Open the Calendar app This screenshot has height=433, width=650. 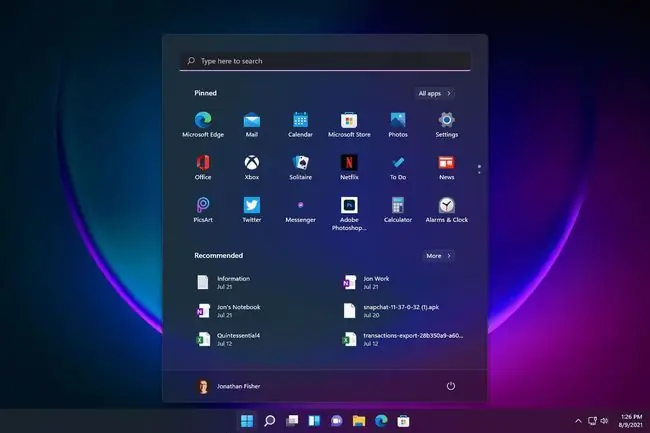coord(300,124)
